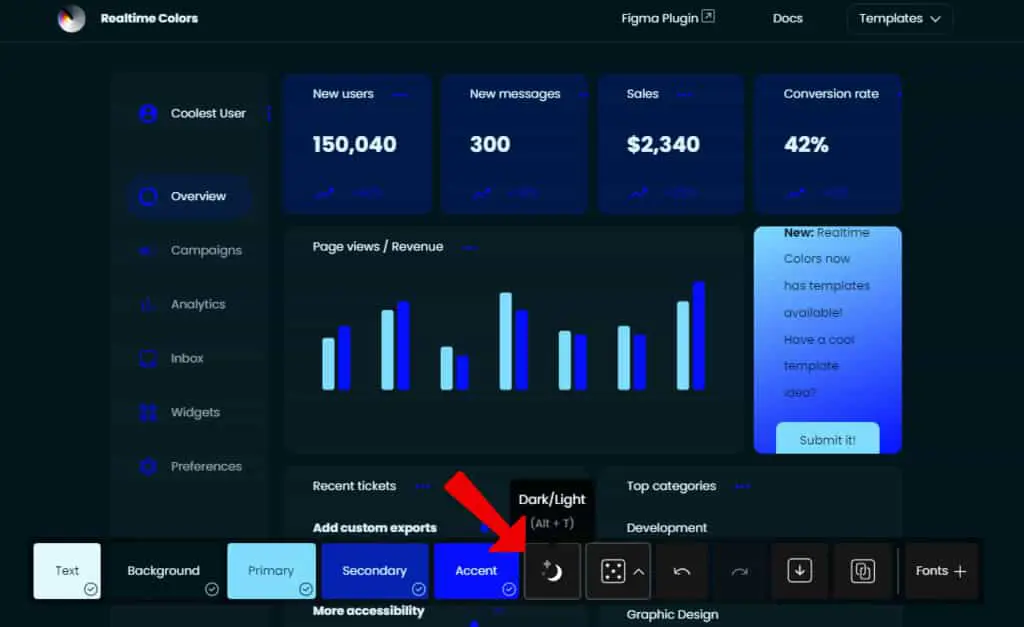Click the Realtime Colors logo icon
This screenshot has width=1024, height=627.
[x=71, y=18]
